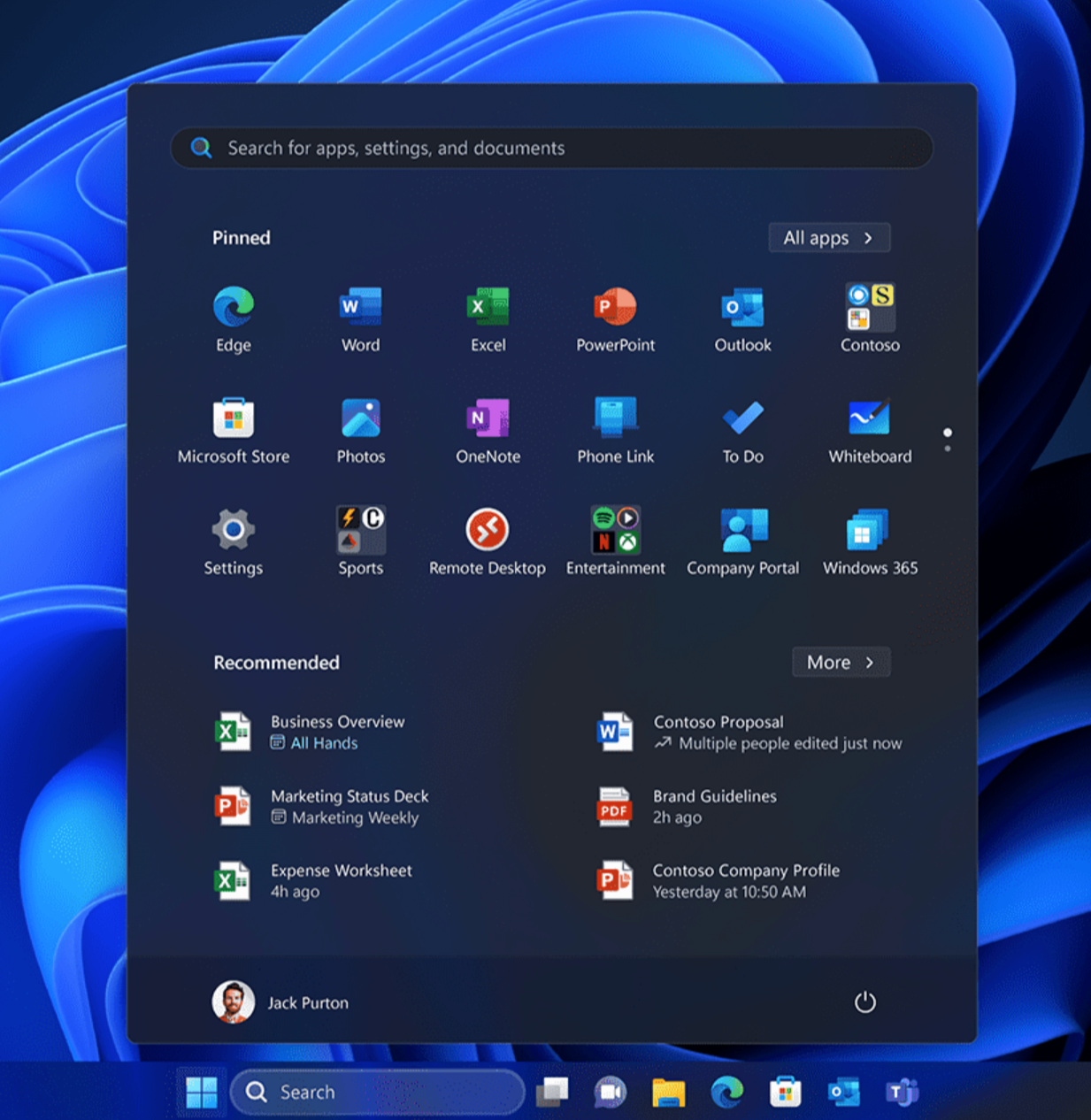This screenshot has width=1091, height=1120.
Task: Launch Word from pinned apps
Action: [x=360, y=319]
